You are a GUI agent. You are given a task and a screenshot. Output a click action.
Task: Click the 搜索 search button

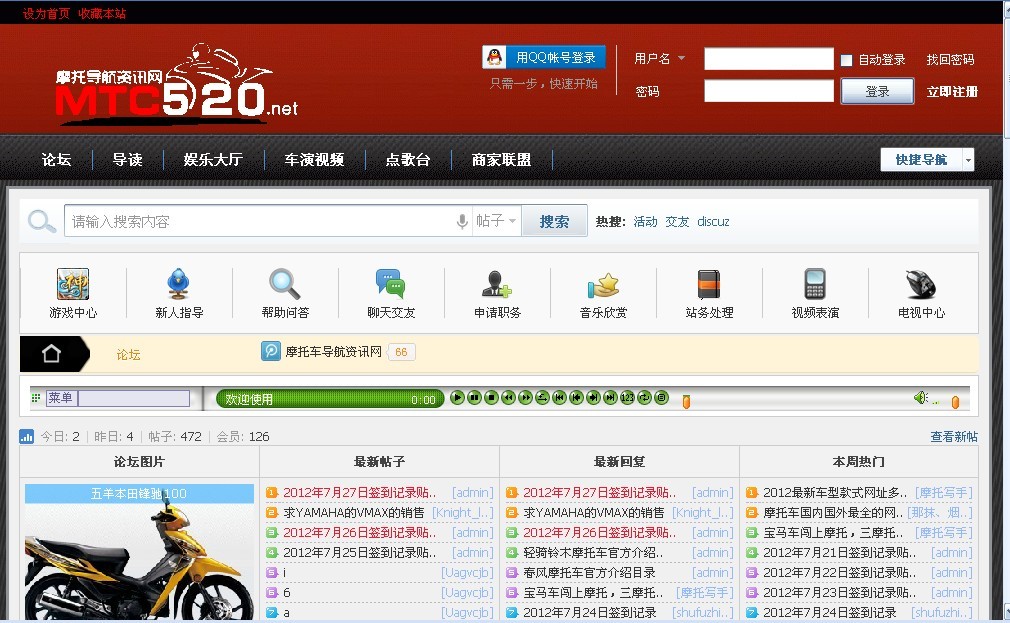(x=554, y=221)
